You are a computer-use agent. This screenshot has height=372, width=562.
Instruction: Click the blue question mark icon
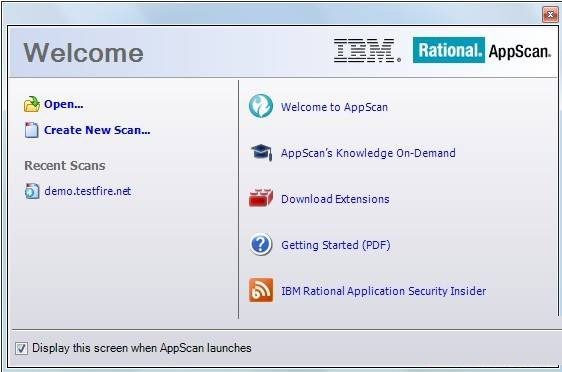click(261, 245)
